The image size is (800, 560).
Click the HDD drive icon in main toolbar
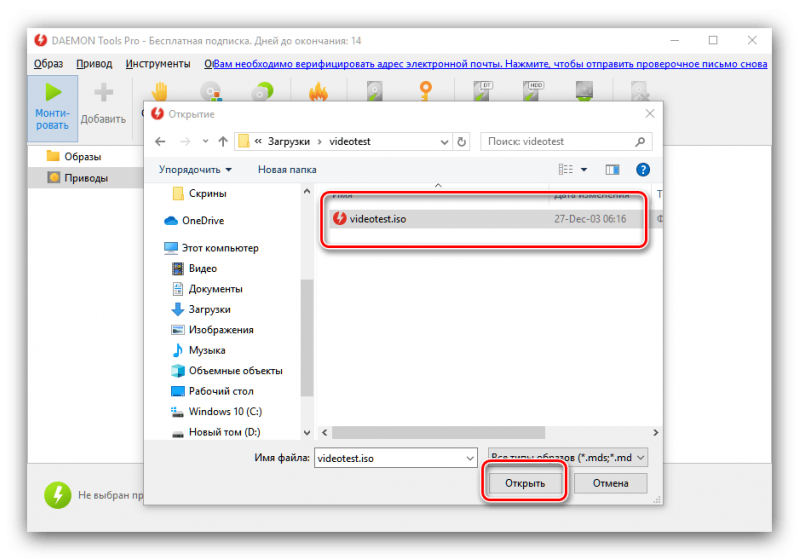tap(533, 91)
